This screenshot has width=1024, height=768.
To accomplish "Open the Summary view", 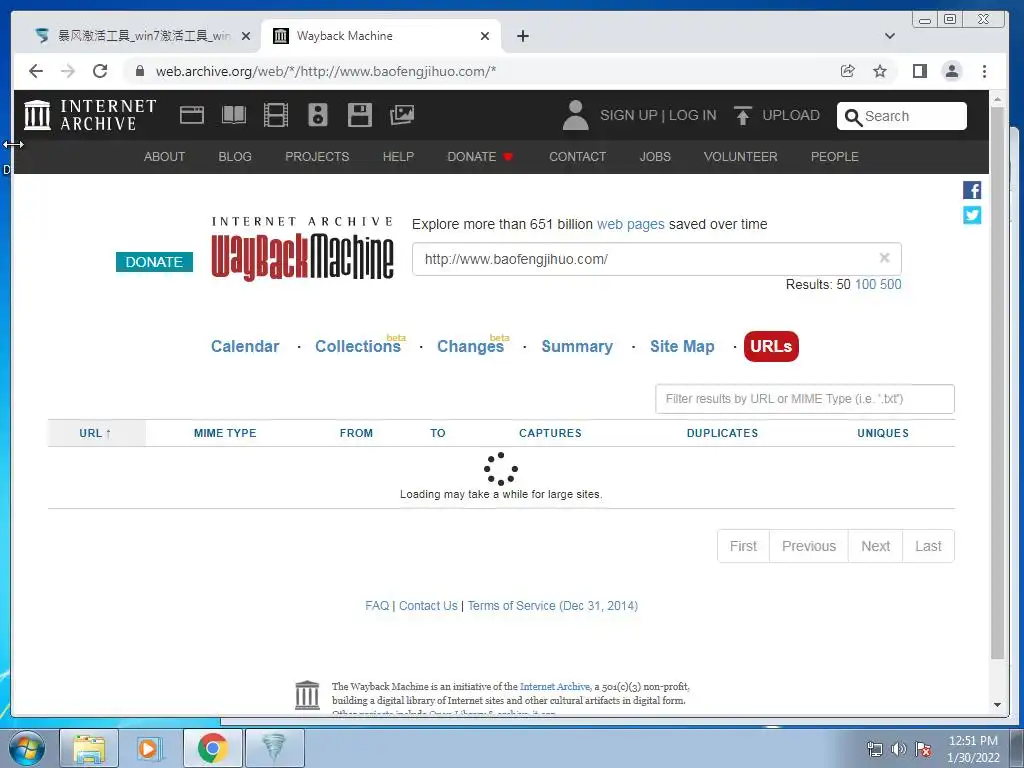I will (577, 346).
